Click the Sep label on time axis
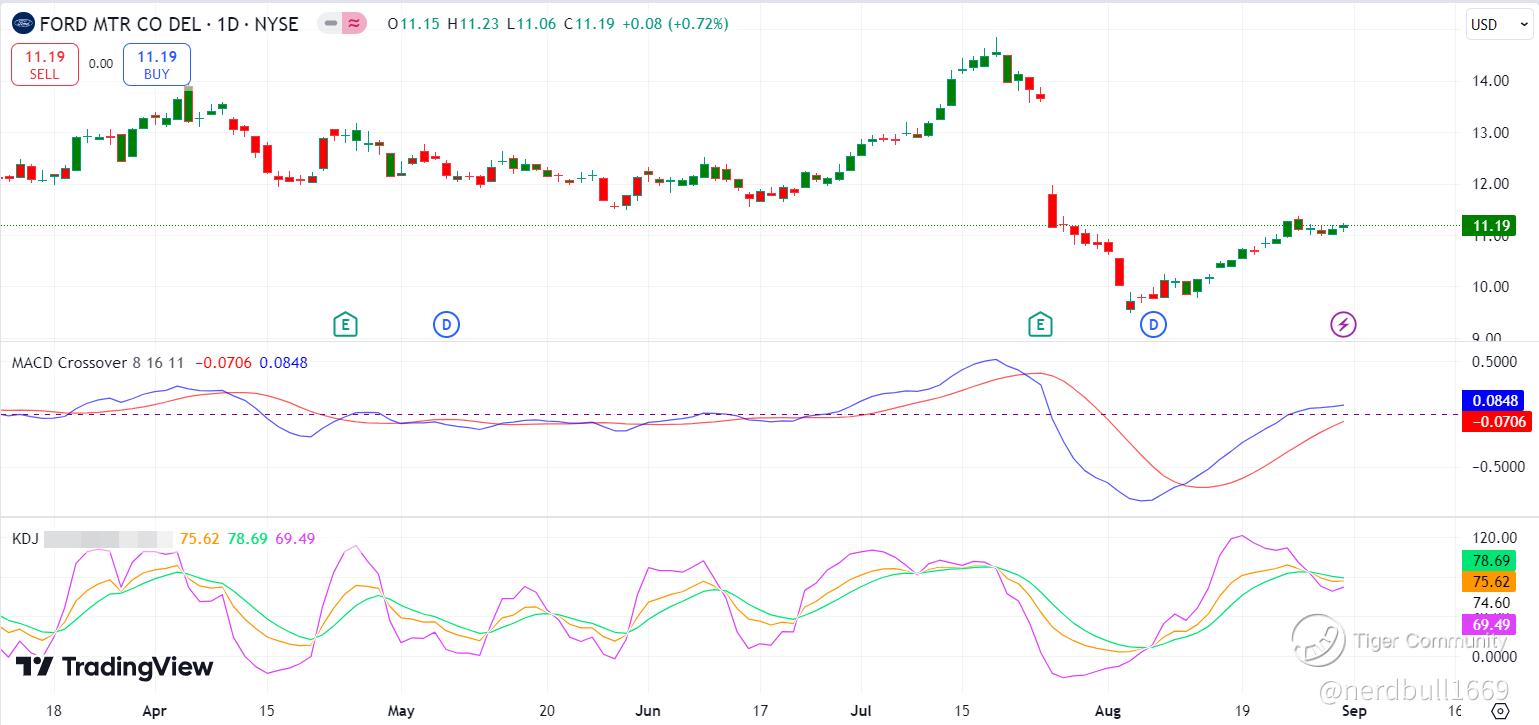The width and height of the screenshot is (1539, 725). pyautogui.click(x=1355, y=711)
